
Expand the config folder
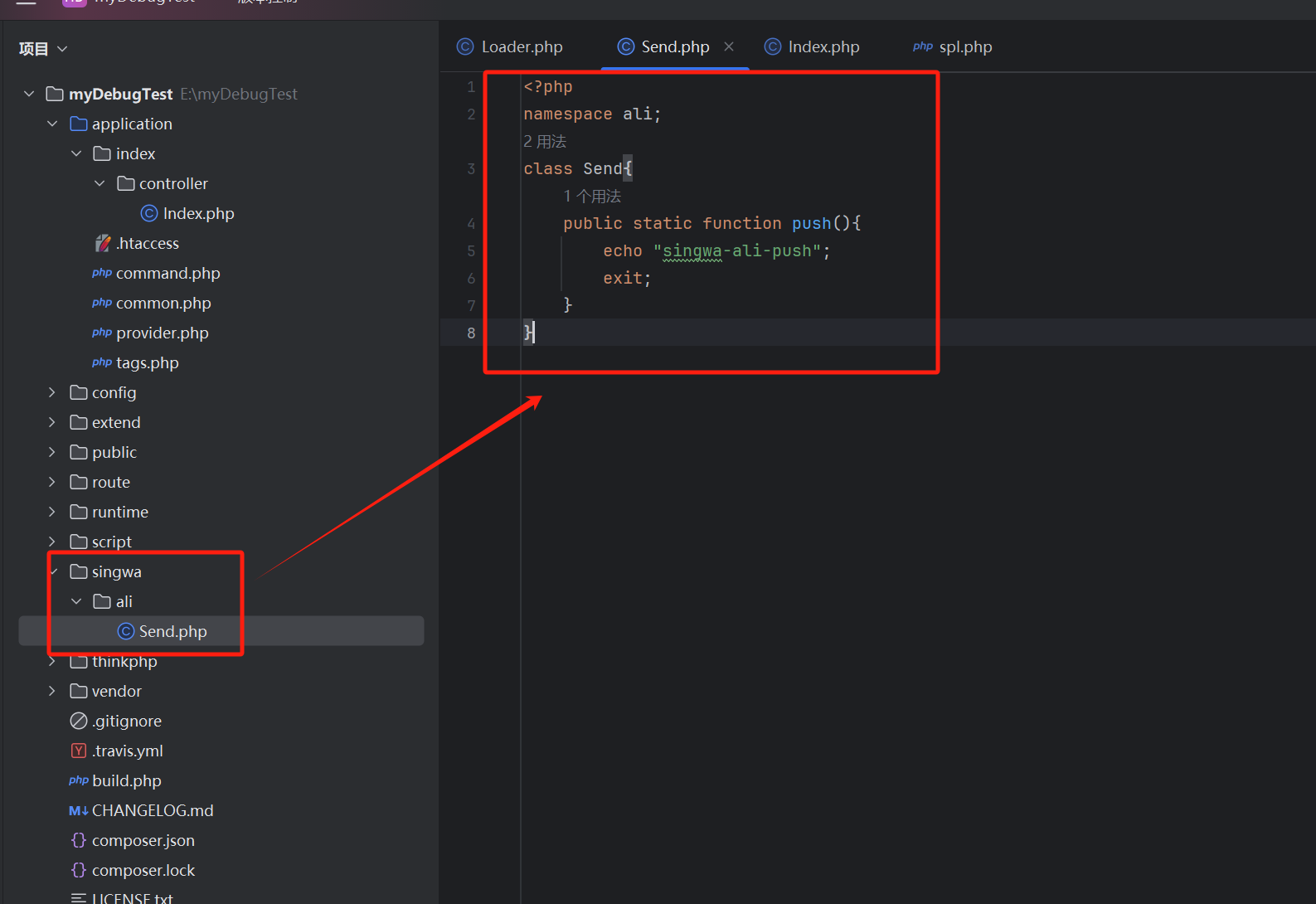point(52,393)
